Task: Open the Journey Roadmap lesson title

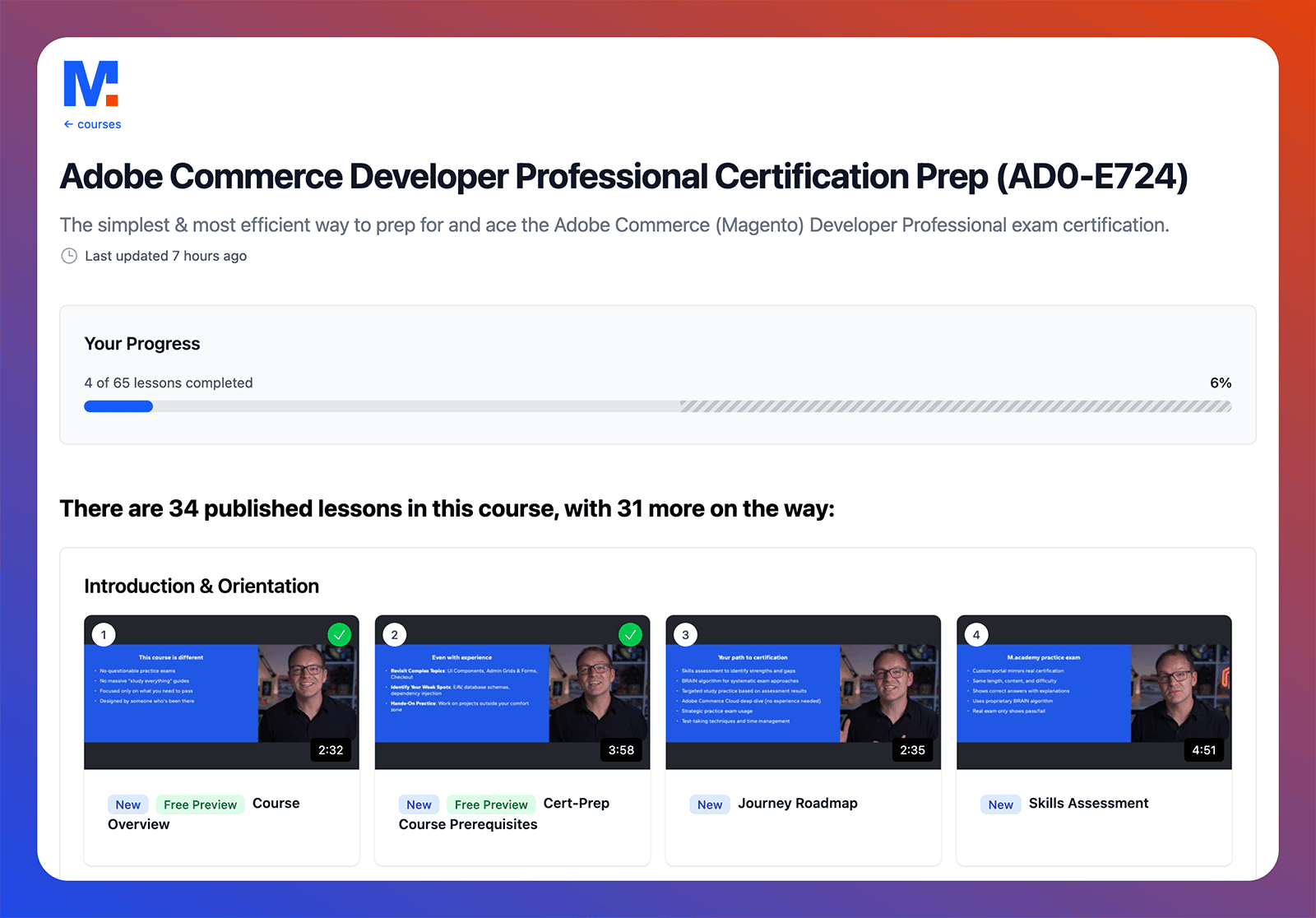Action: [x=798, y=803]
